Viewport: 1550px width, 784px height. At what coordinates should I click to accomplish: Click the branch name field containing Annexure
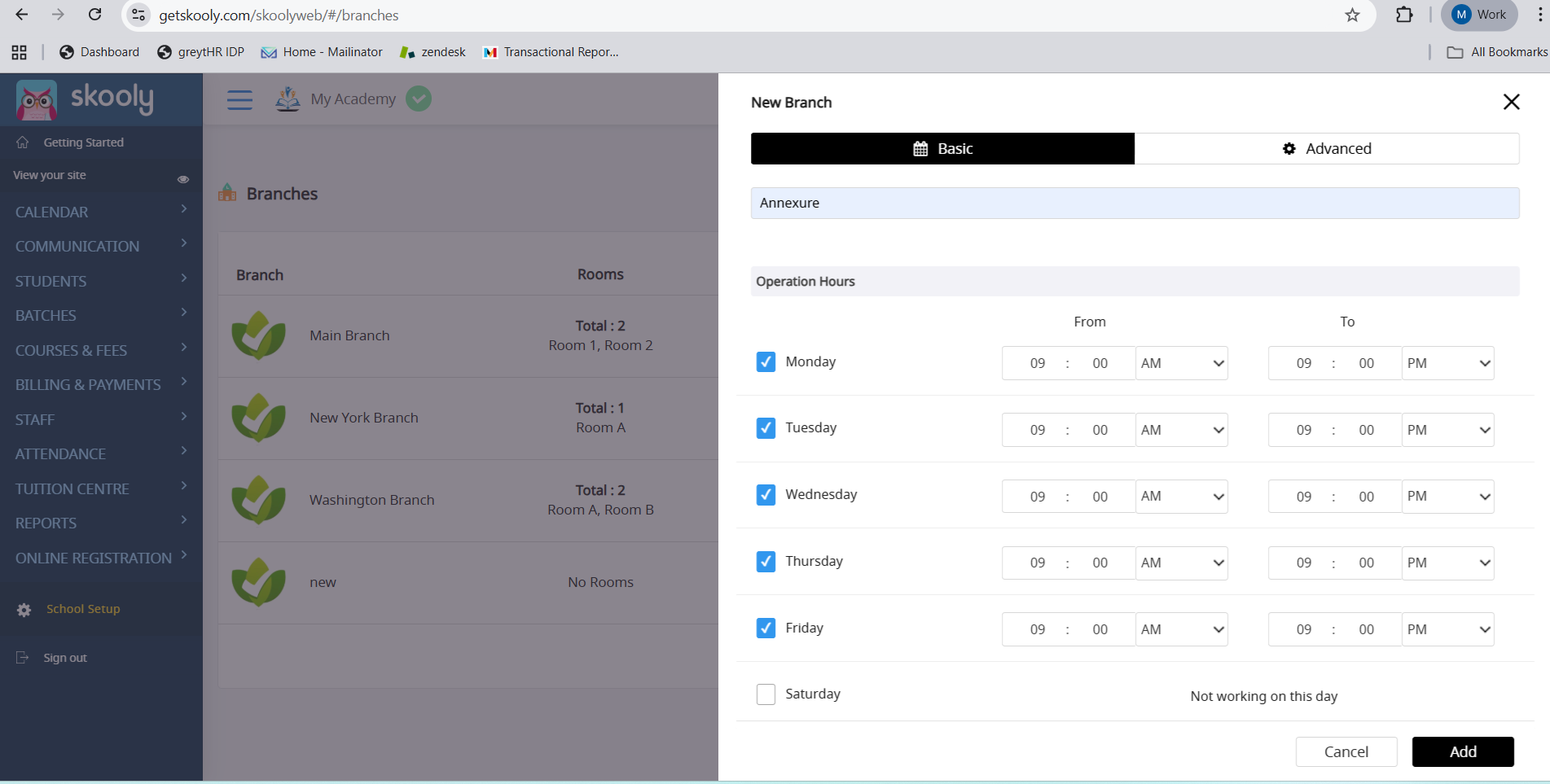click(x=1135, y=203)
